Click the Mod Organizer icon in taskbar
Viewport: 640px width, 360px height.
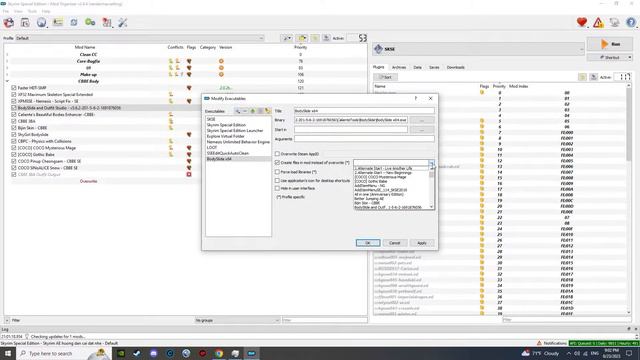point(251,353)
